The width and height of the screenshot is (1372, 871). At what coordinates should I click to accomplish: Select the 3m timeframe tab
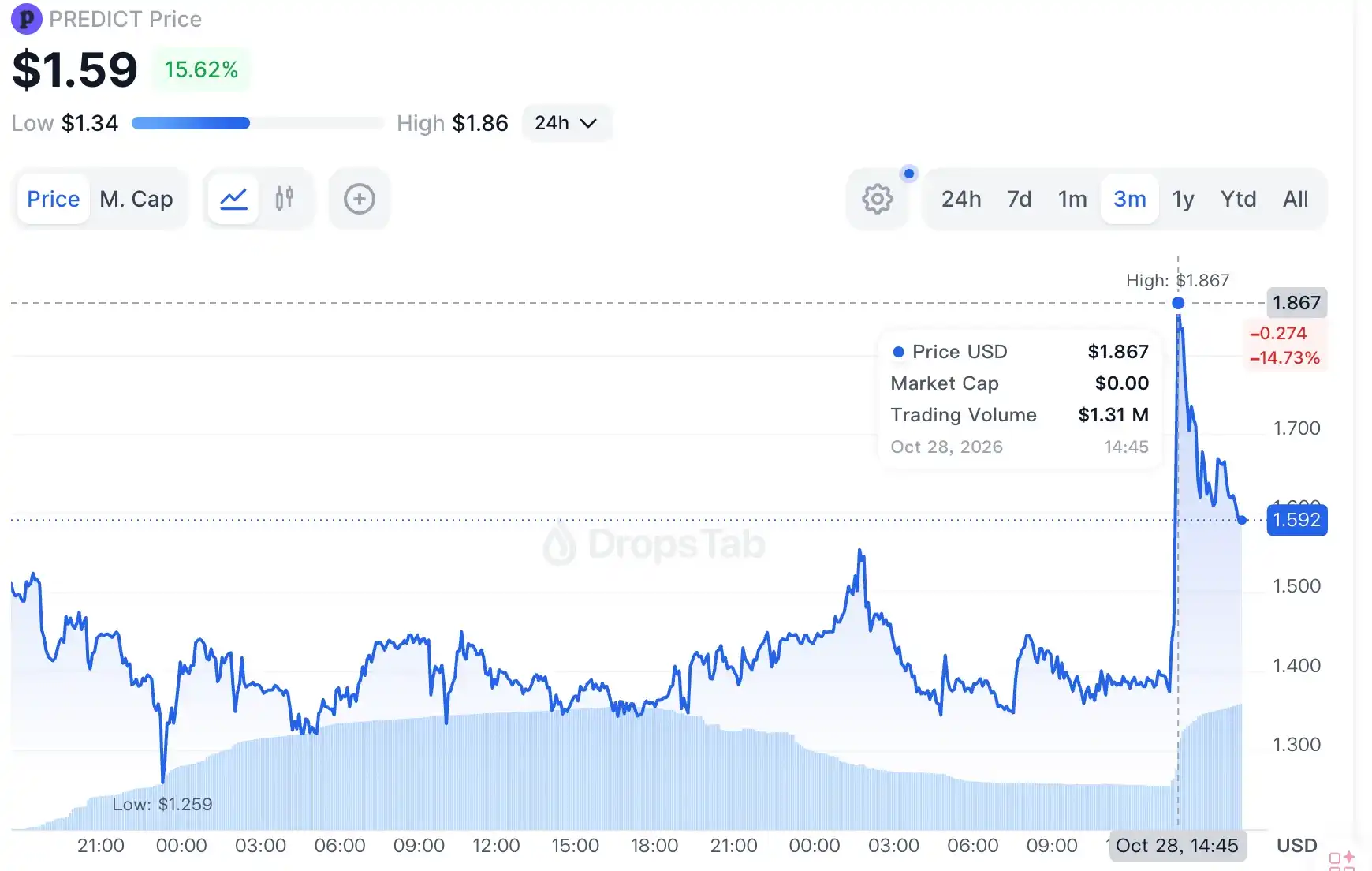[1130, 199]
